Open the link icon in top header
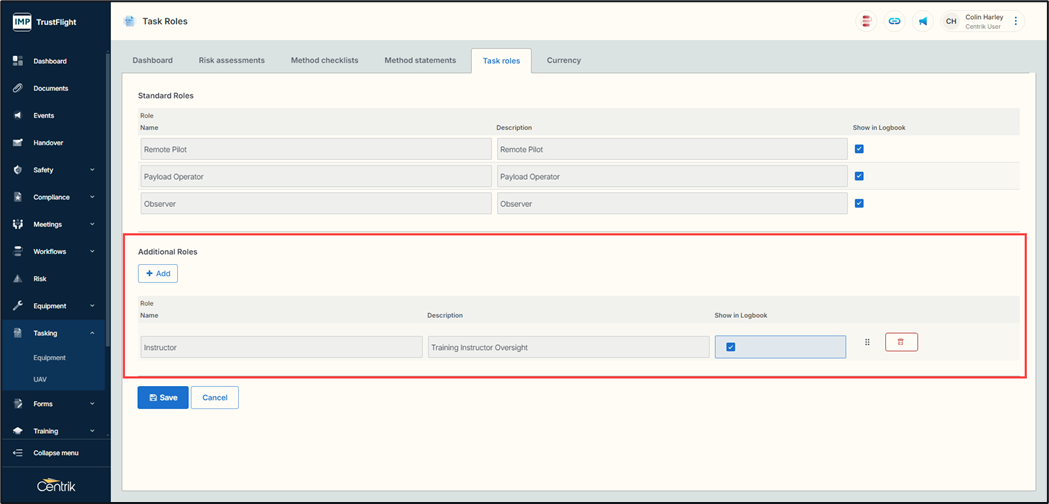 pos(895,21)
